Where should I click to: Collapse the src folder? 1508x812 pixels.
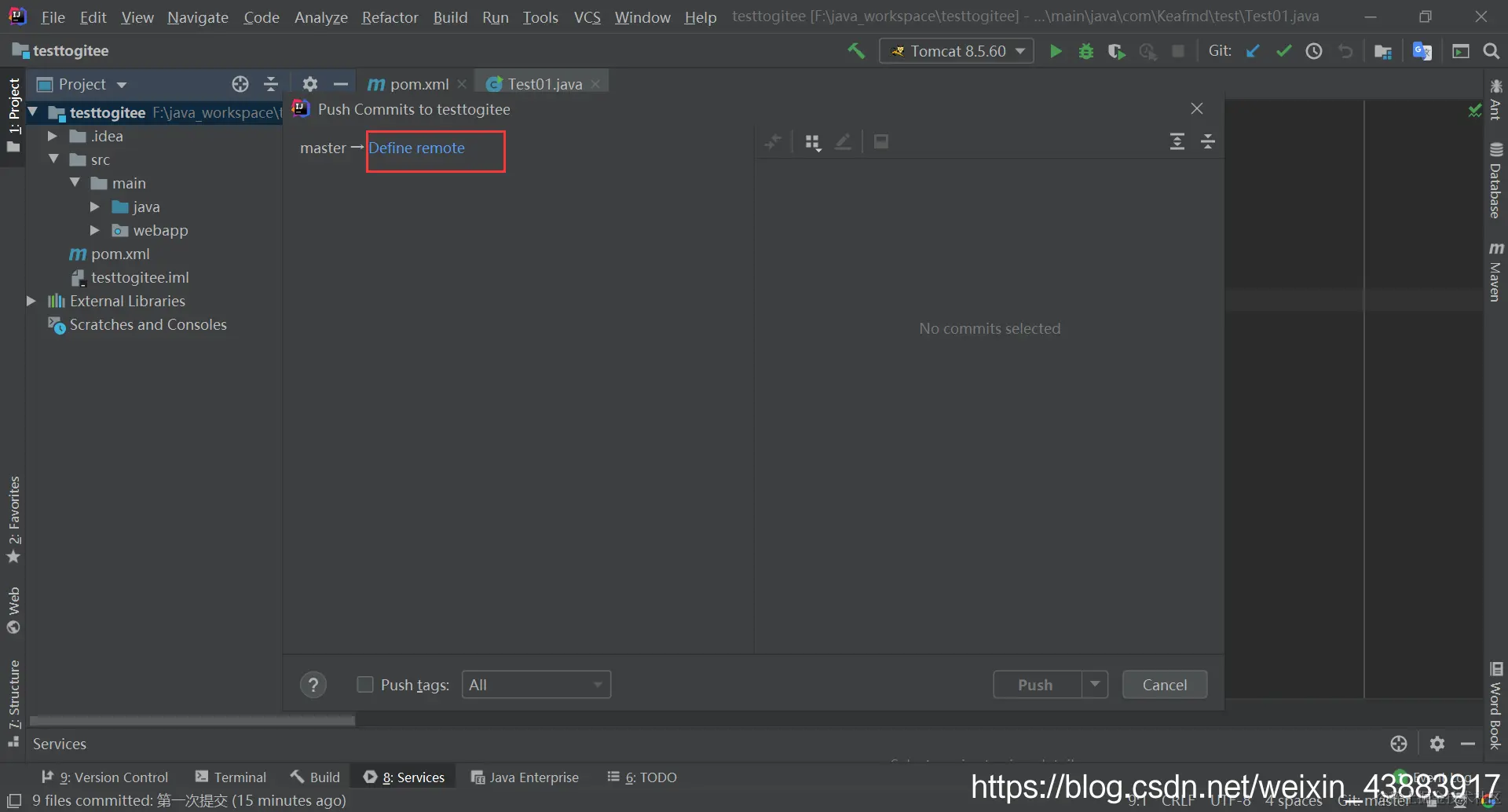pyautogui.click(x=53, y=159)
